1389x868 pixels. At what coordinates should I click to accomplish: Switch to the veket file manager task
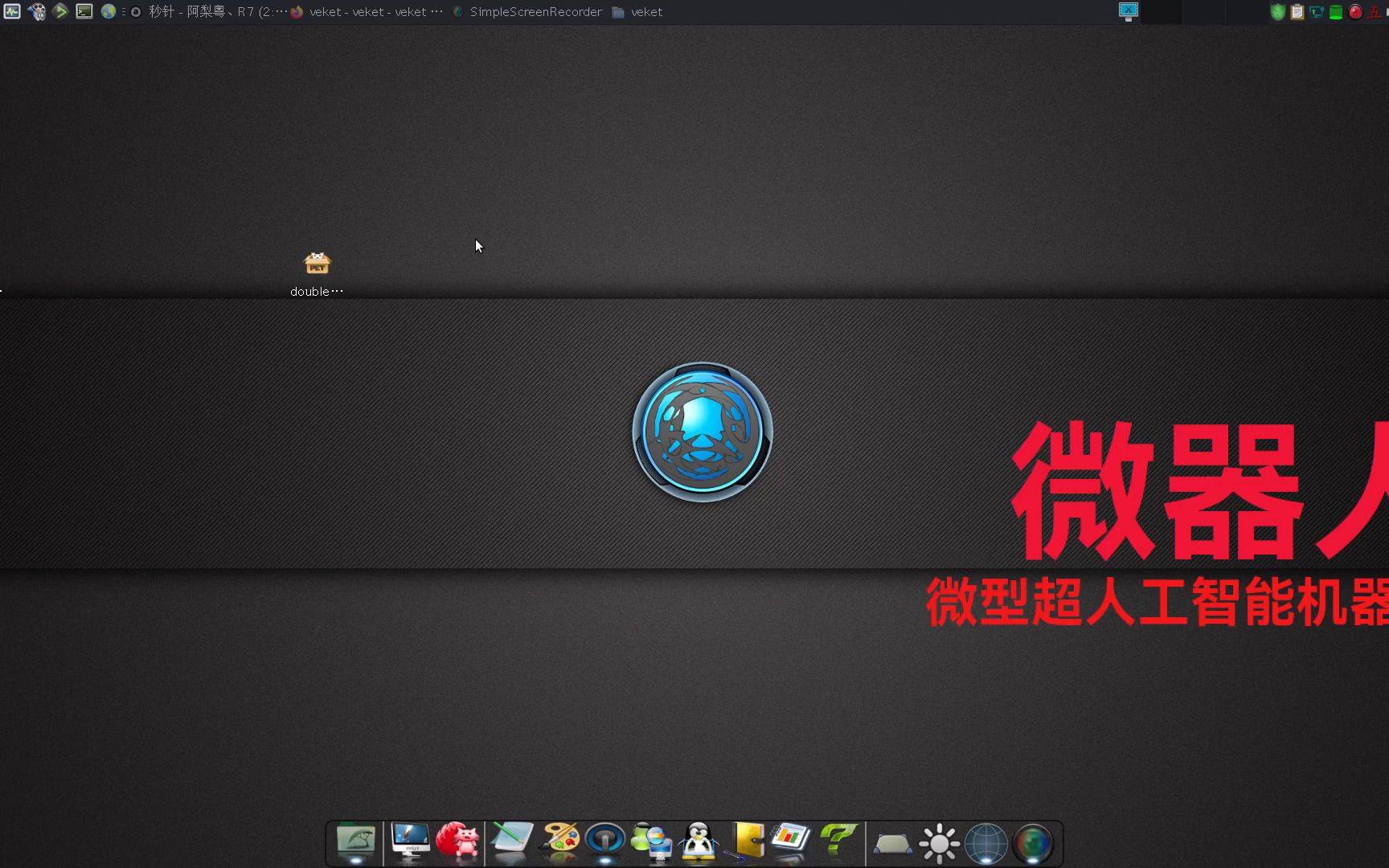click(x=637, y=11)
